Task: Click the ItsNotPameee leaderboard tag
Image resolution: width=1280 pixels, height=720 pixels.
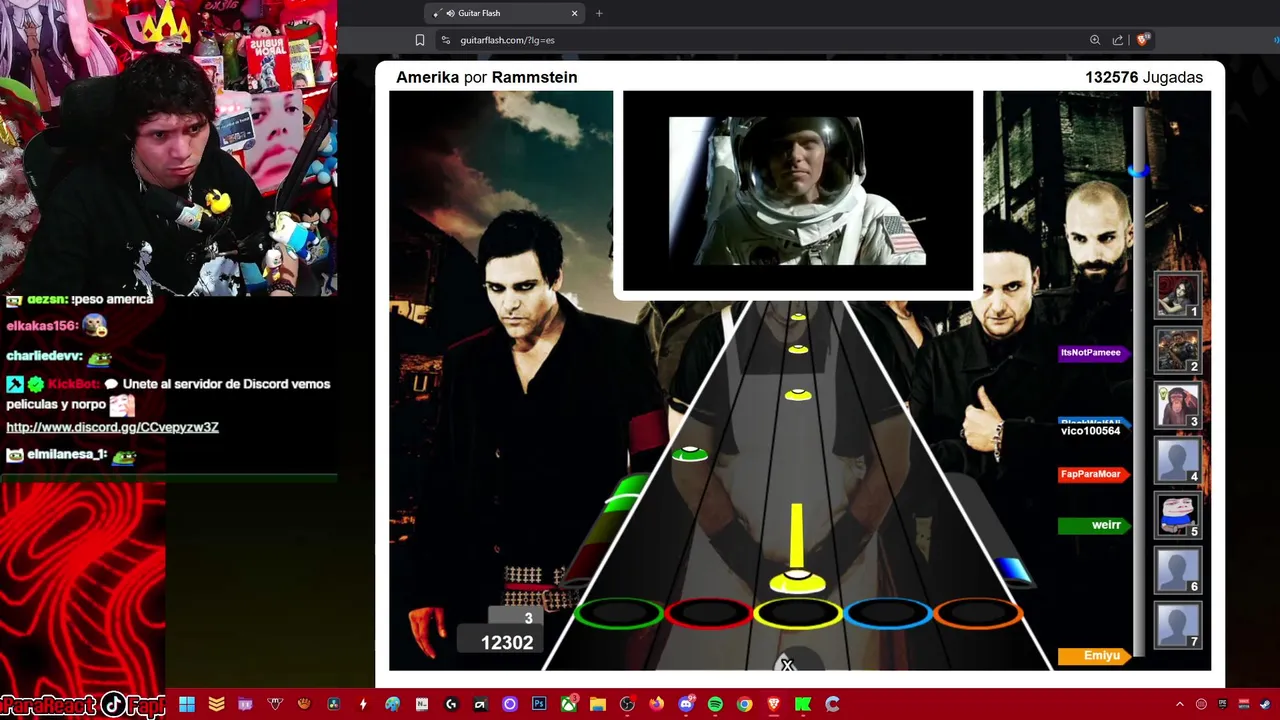Action: (x=1094, y=353)
